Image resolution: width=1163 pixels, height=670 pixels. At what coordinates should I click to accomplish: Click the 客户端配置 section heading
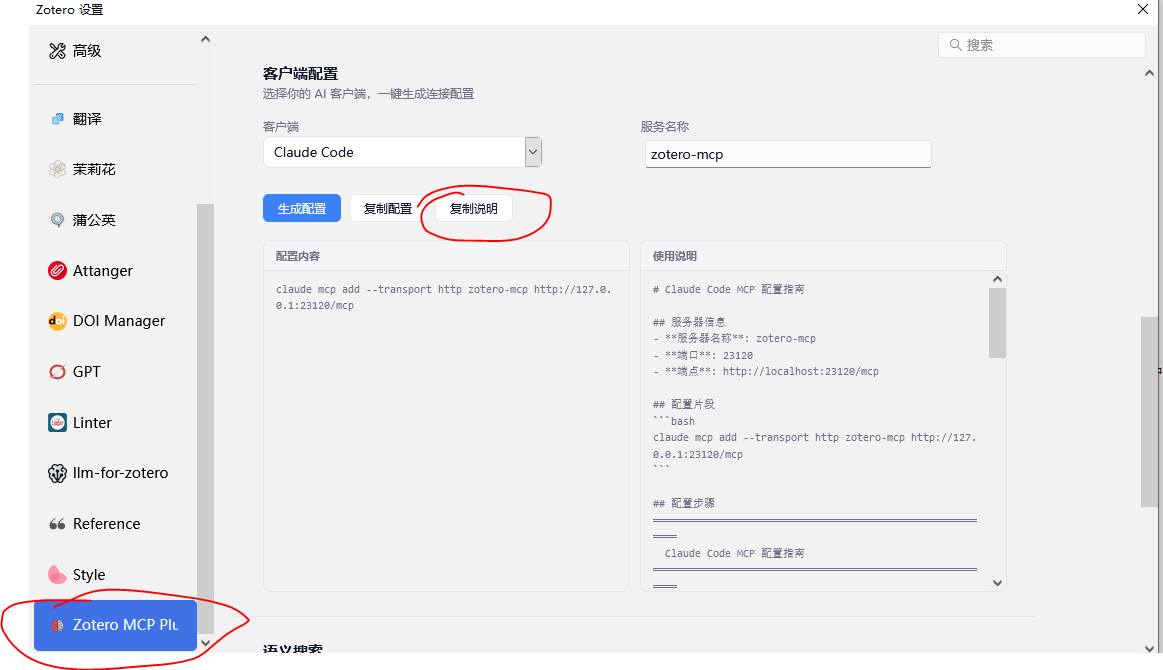[300, 73]
